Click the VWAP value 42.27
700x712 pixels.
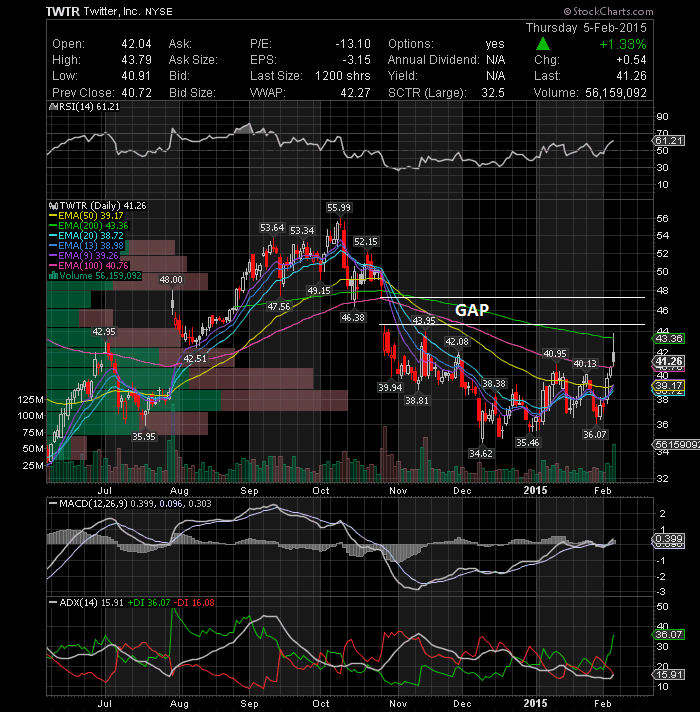pyautogui.click(x=355, y=93)
